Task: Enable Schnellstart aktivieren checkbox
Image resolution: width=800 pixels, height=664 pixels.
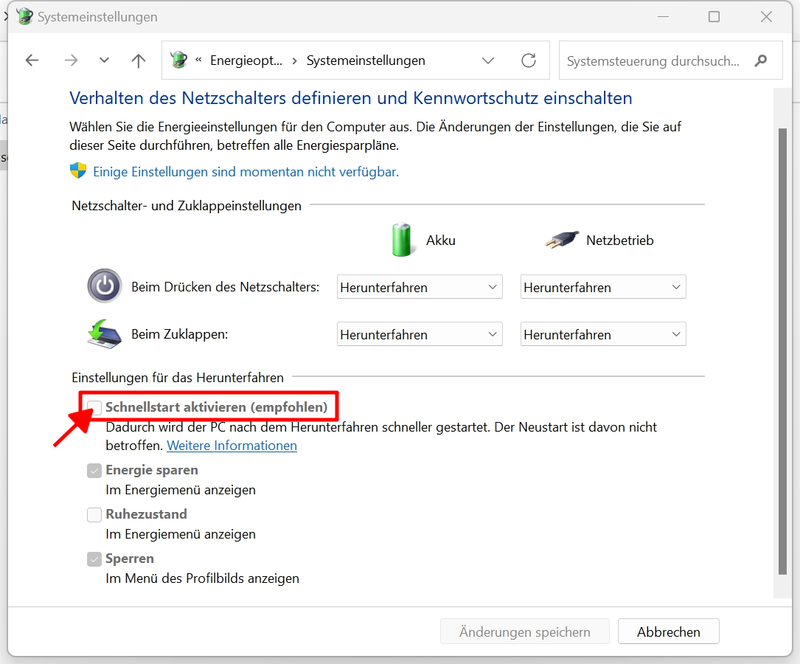Action: [x=94, y=407]
